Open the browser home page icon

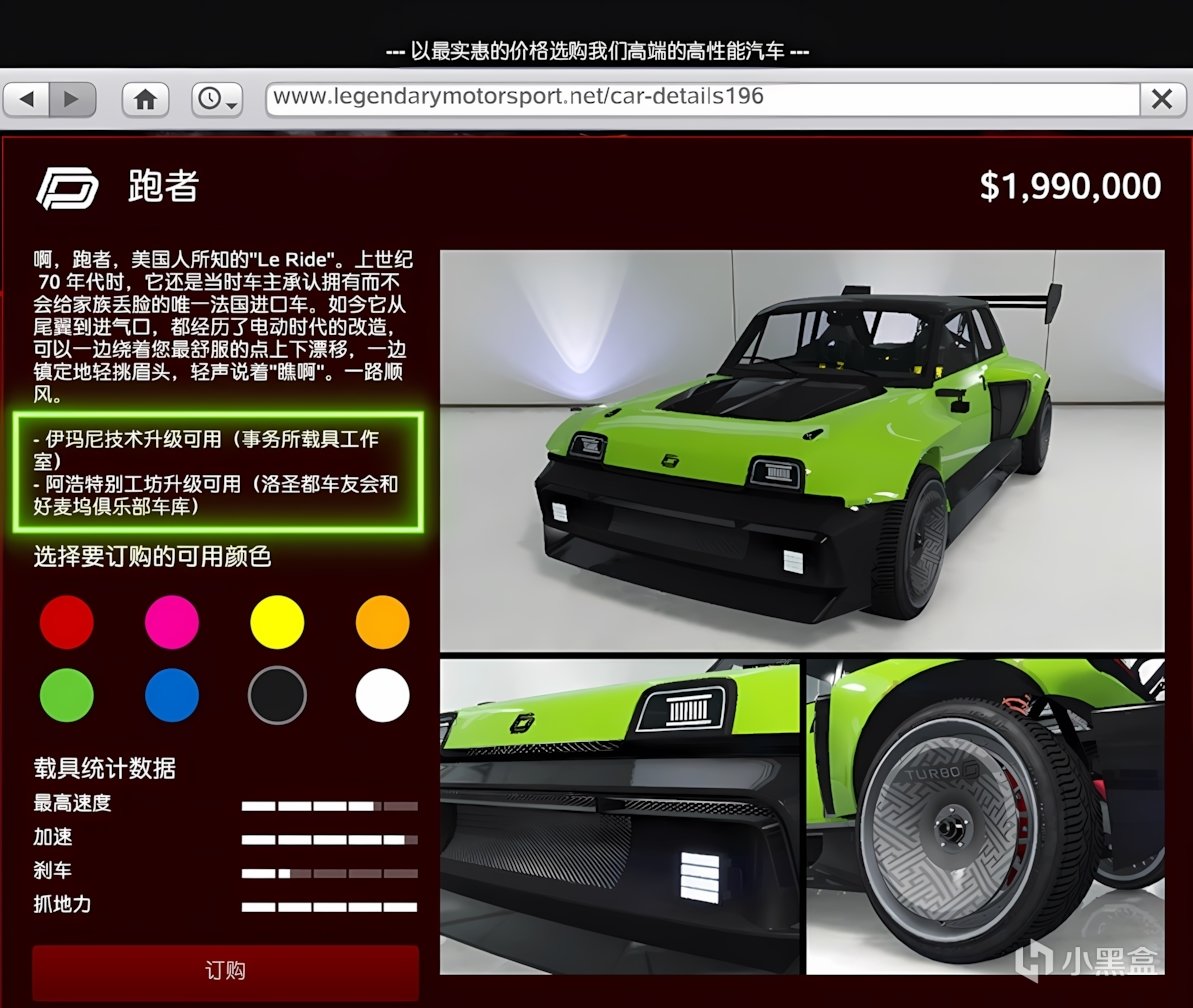[145, 99]
